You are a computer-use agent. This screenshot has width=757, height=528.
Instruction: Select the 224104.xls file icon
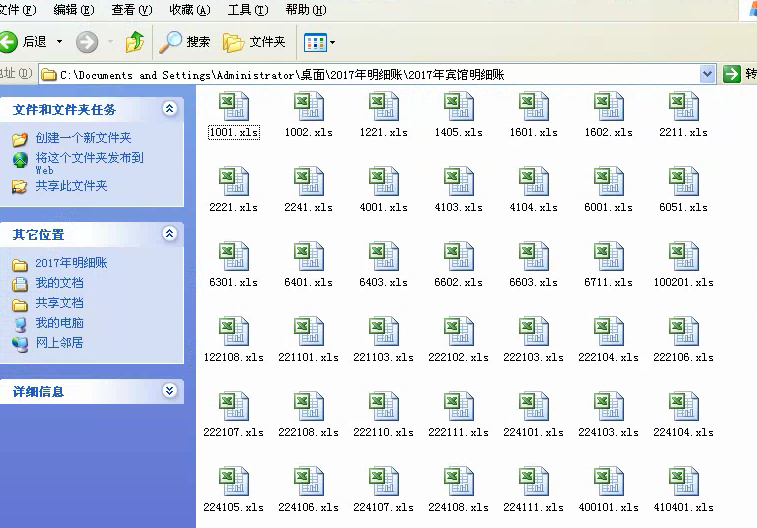[x=684, y=406]
